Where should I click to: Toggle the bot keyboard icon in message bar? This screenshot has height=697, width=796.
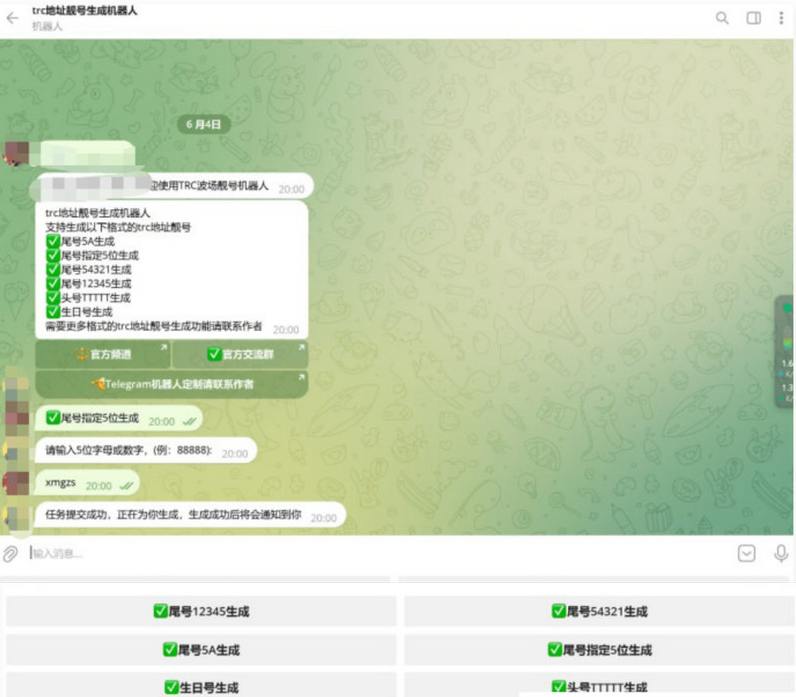click(746, 553)
